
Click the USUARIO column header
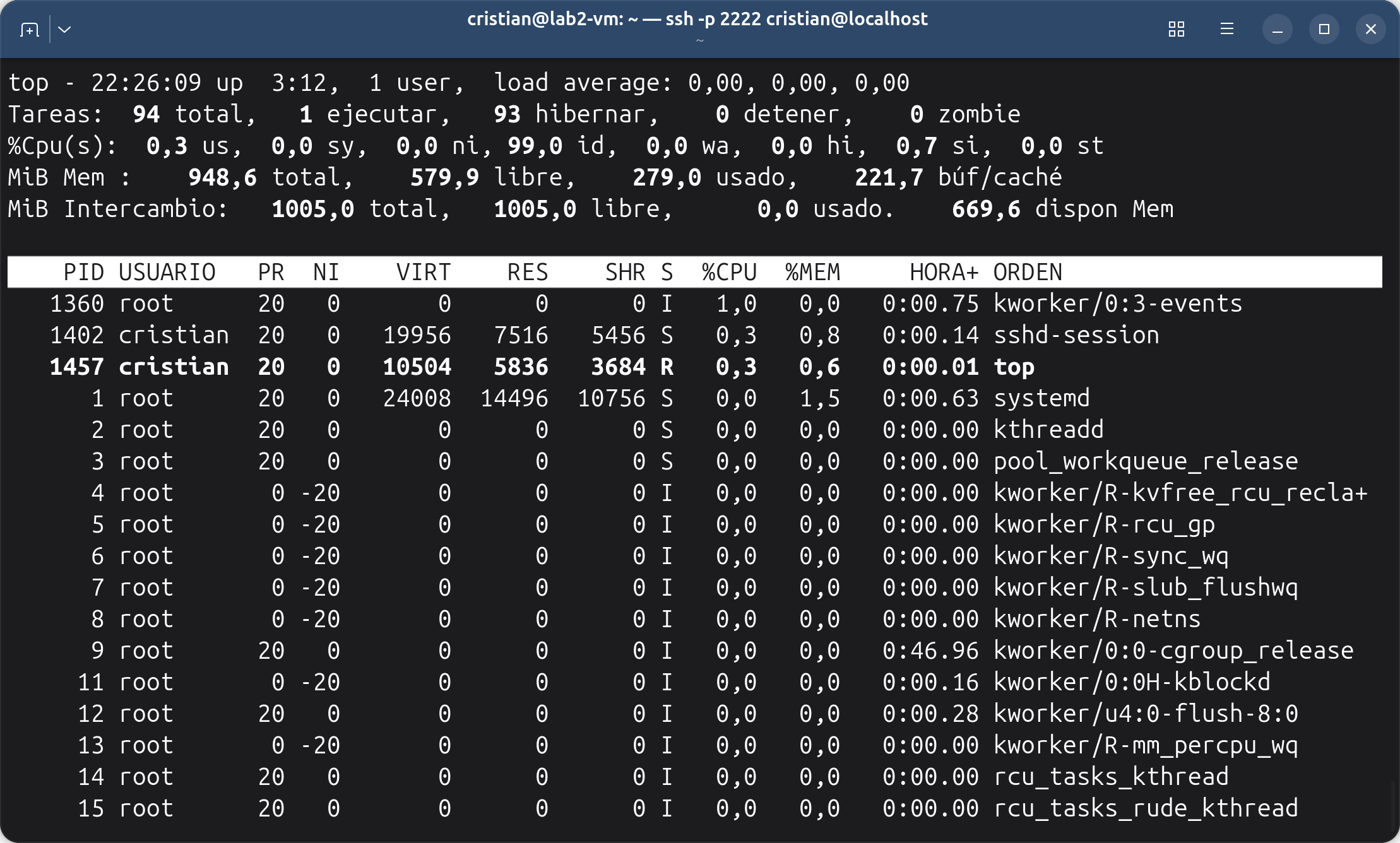pyautogui.click(x=167, y=272)
